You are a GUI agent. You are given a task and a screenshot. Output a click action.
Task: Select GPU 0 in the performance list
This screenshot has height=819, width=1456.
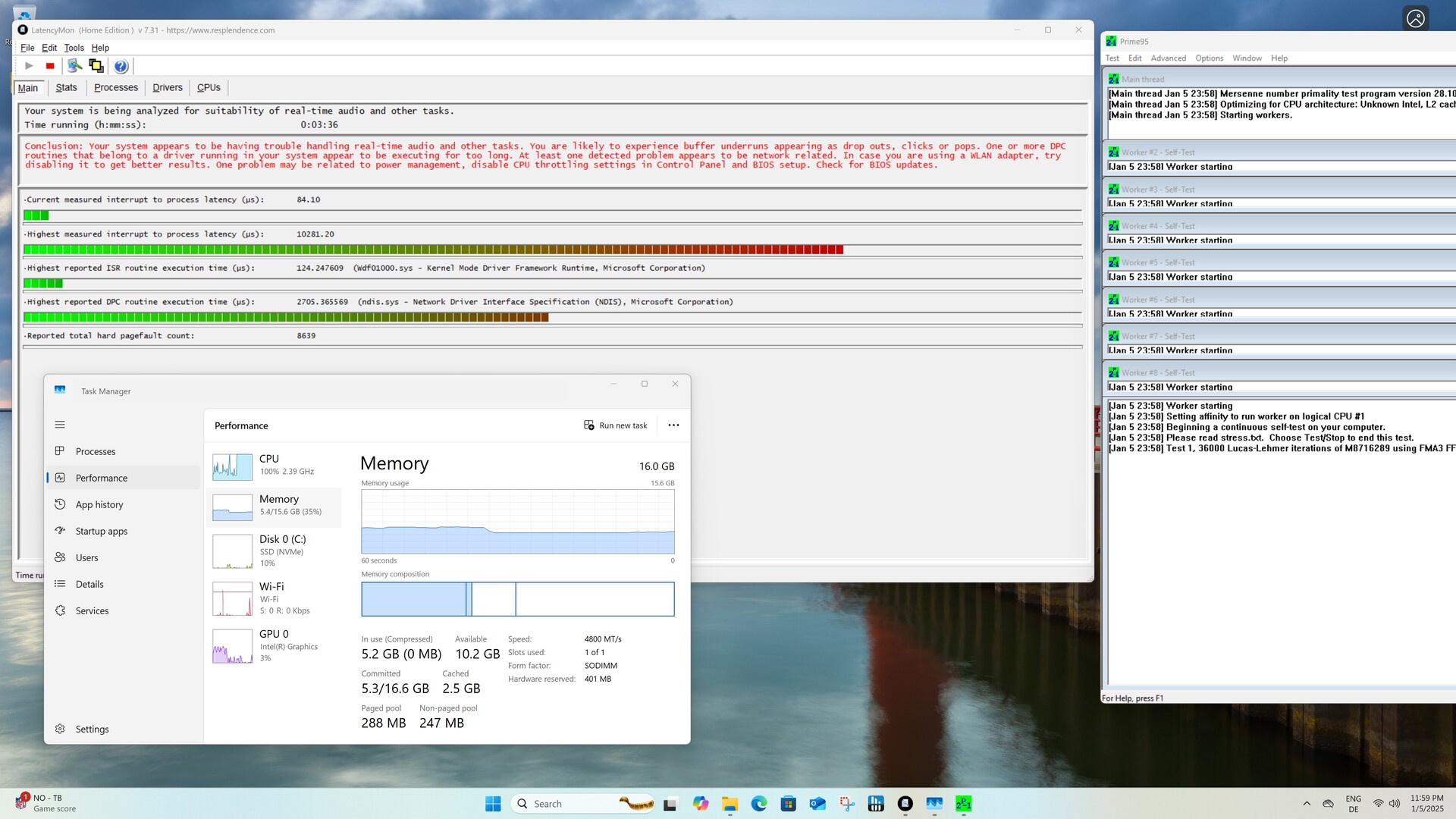tap(274, 645)
